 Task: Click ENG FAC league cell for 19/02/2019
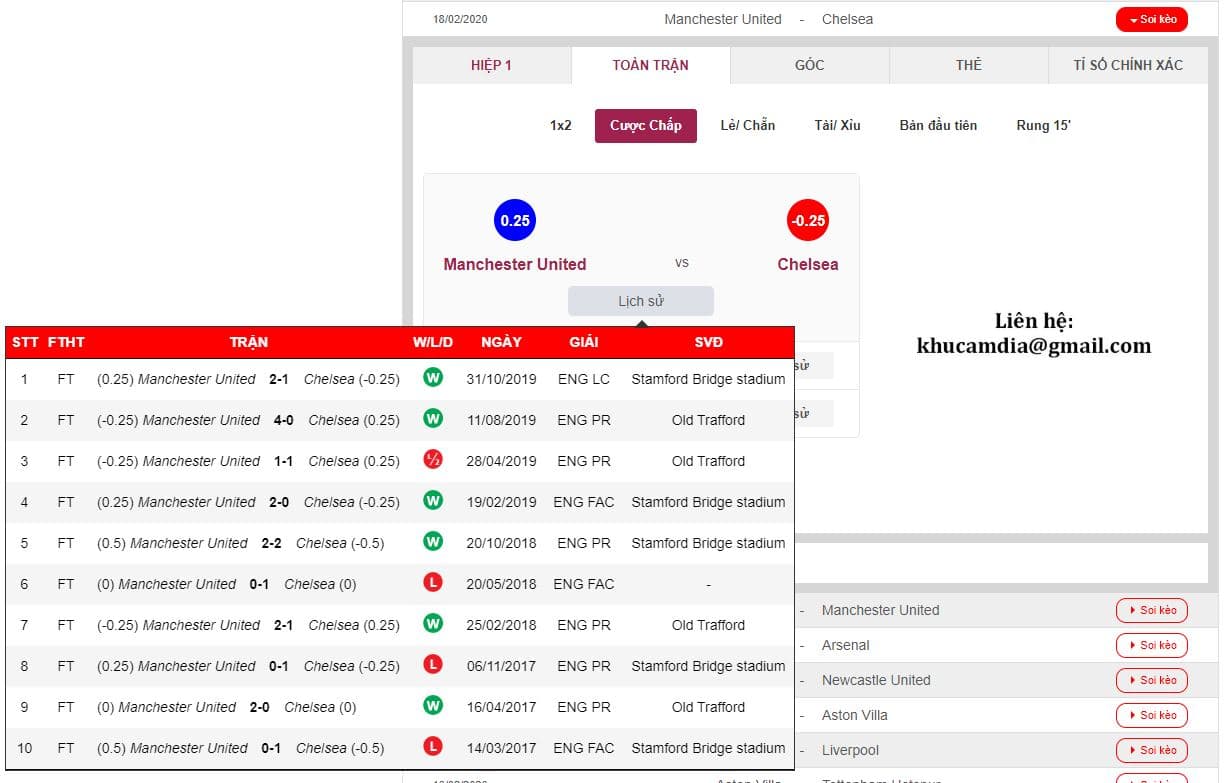pyautogui.click(x=584, y=502)
